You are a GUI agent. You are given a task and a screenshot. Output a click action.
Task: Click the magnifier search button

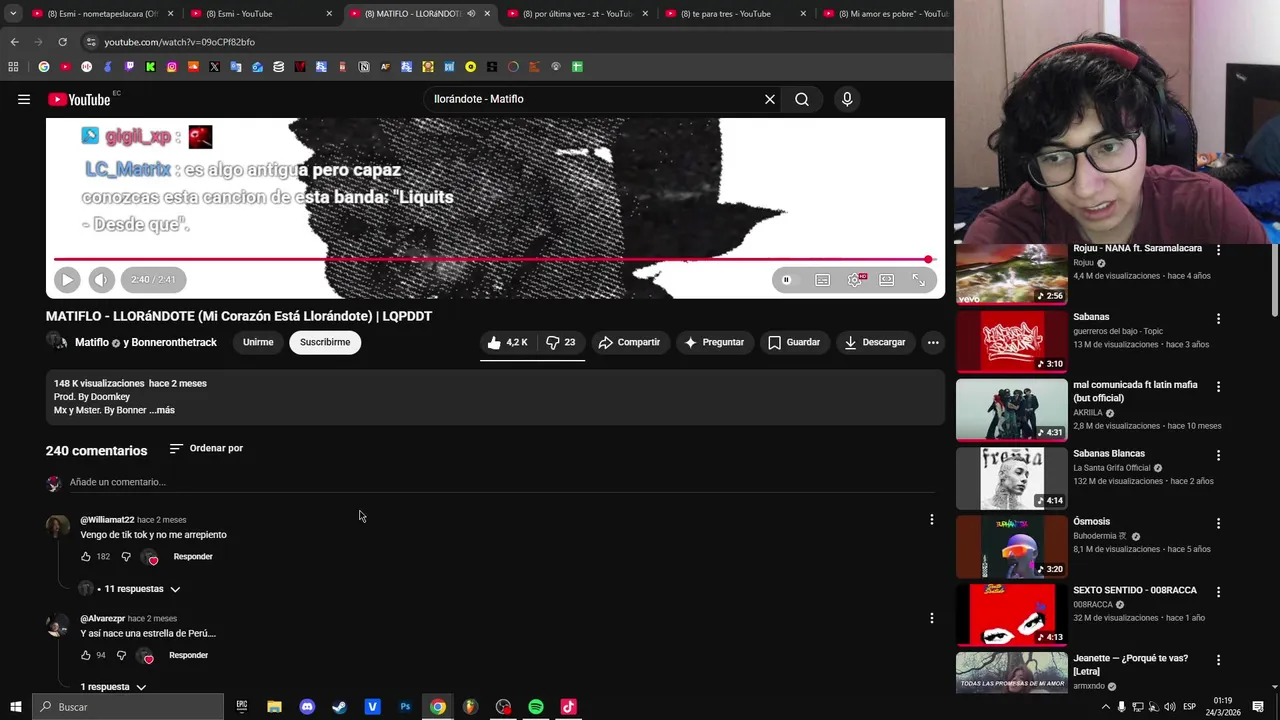click(x=802, y=99)
